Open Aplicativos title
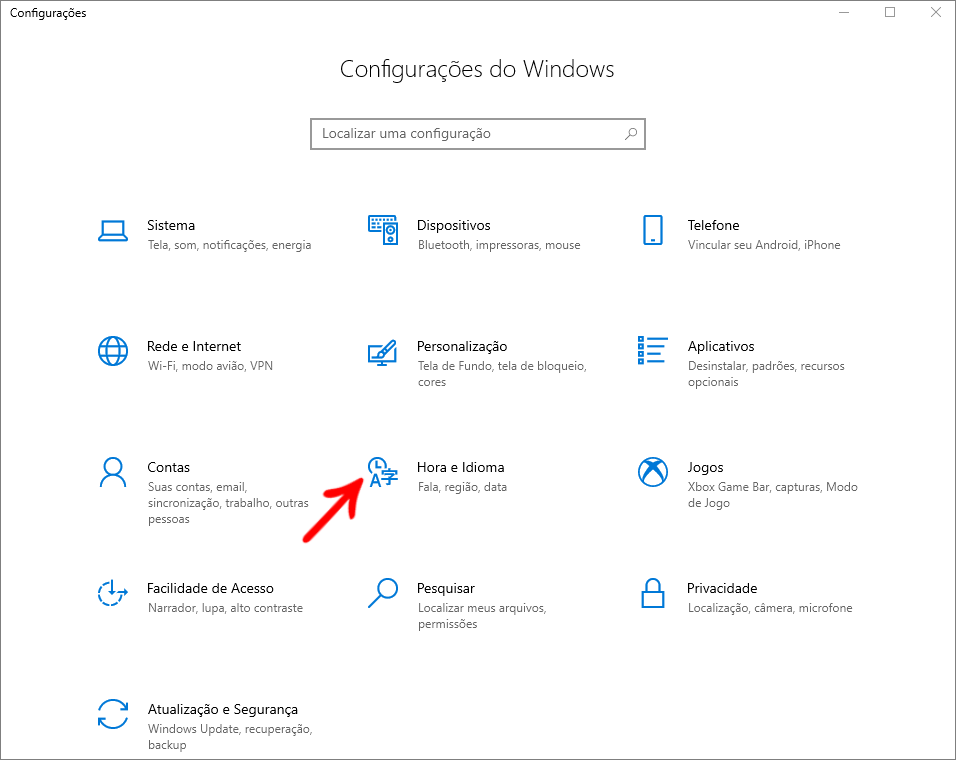 click(721, 346)
